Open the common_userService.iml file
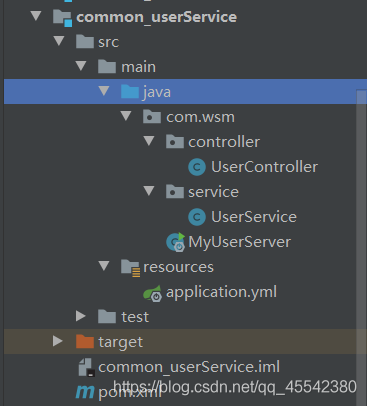The image size is (367, 406). pyautogui.click(x=189, y=367)
